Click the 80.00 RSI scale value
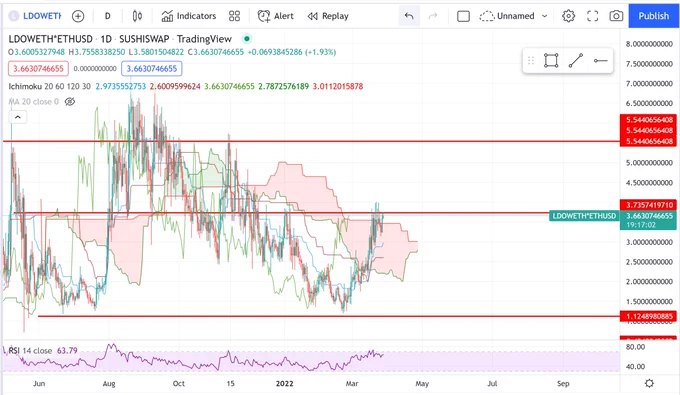This screenshot has height=395, width=680. click(635, 347)
